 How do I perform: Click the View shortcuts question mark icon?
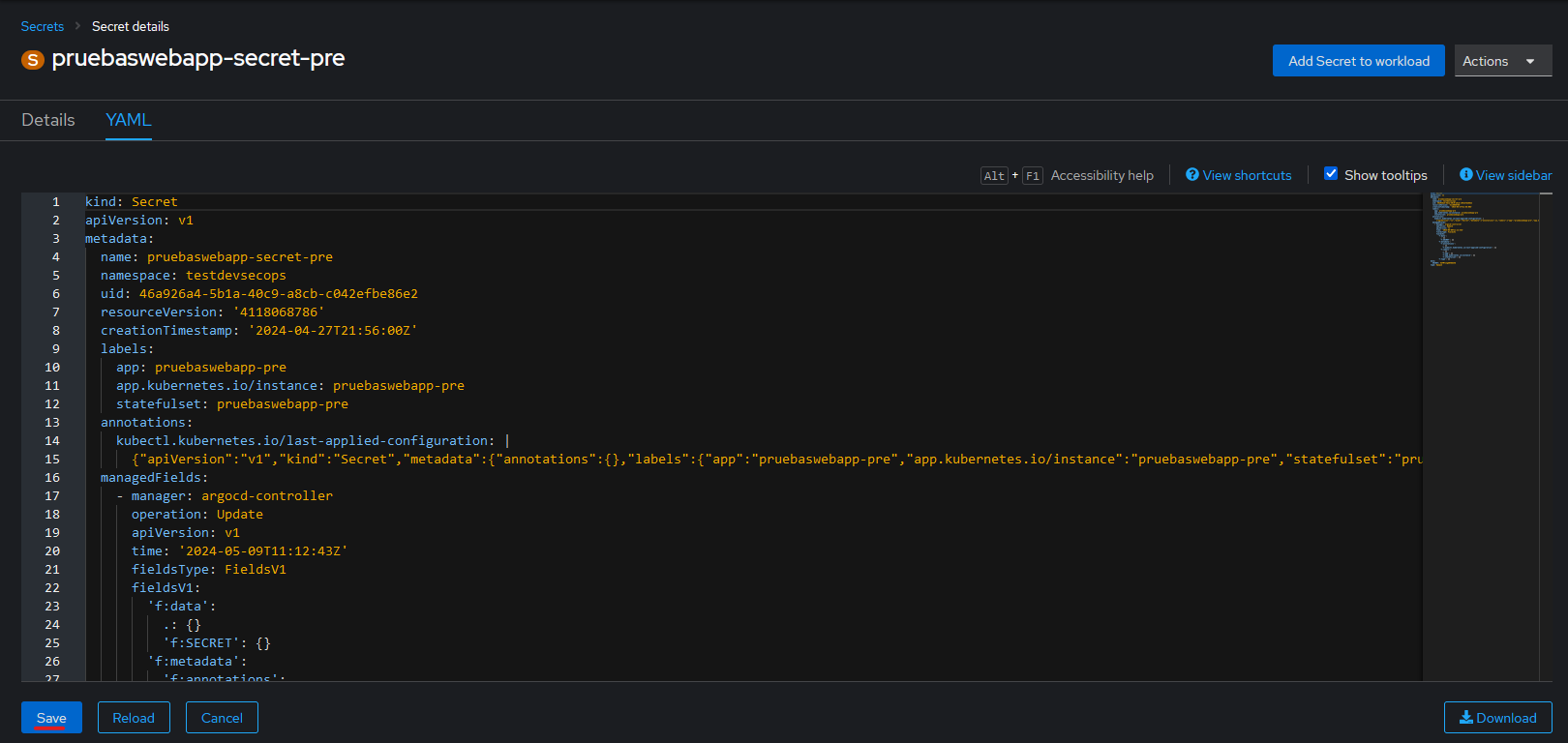pyautogui.click(x=1192, y=175)
